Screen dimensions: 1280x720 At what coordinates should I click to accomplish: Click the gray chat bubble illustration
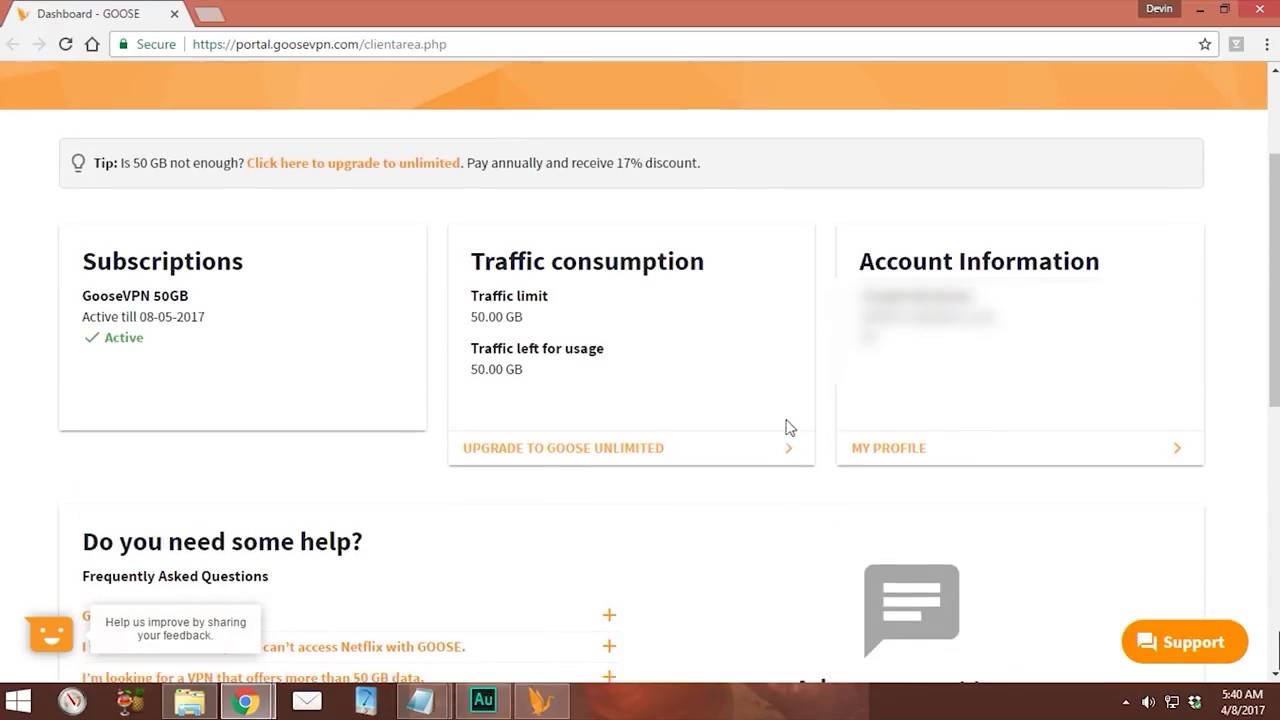click(911, 609)
